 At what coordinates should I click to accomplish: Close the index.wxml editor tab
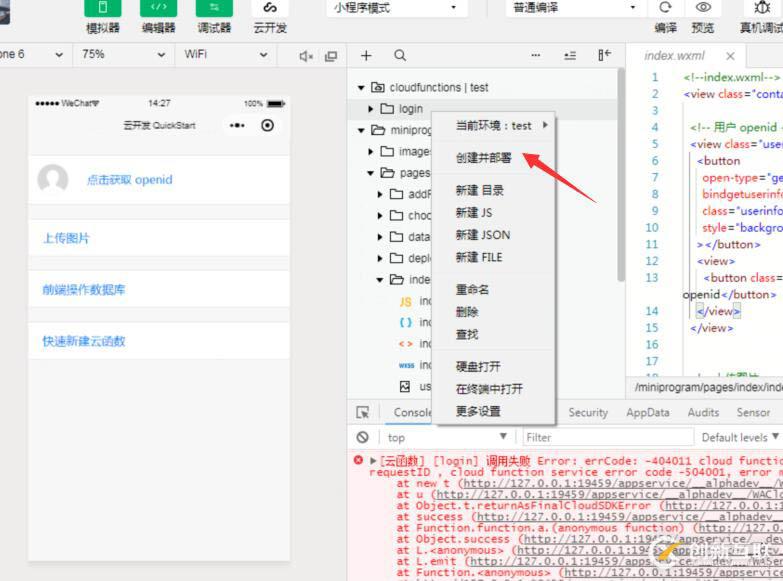730,56
